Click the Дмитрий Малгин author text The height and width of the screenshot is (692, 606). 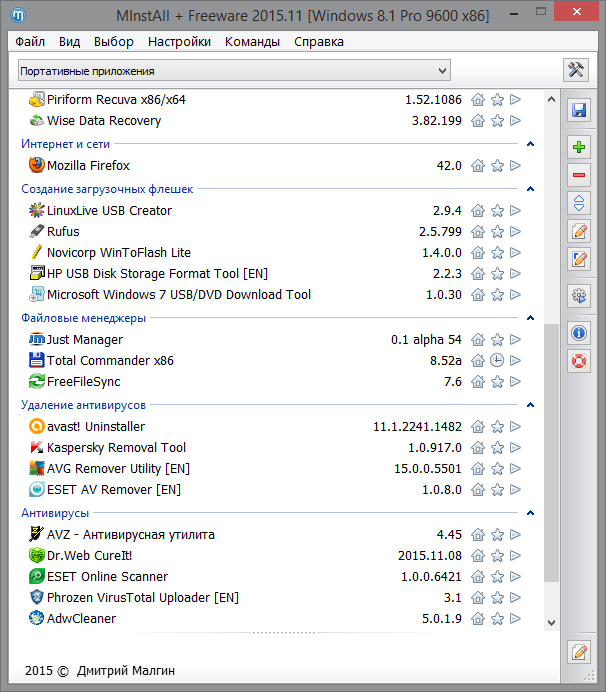(x=126, y=671)
